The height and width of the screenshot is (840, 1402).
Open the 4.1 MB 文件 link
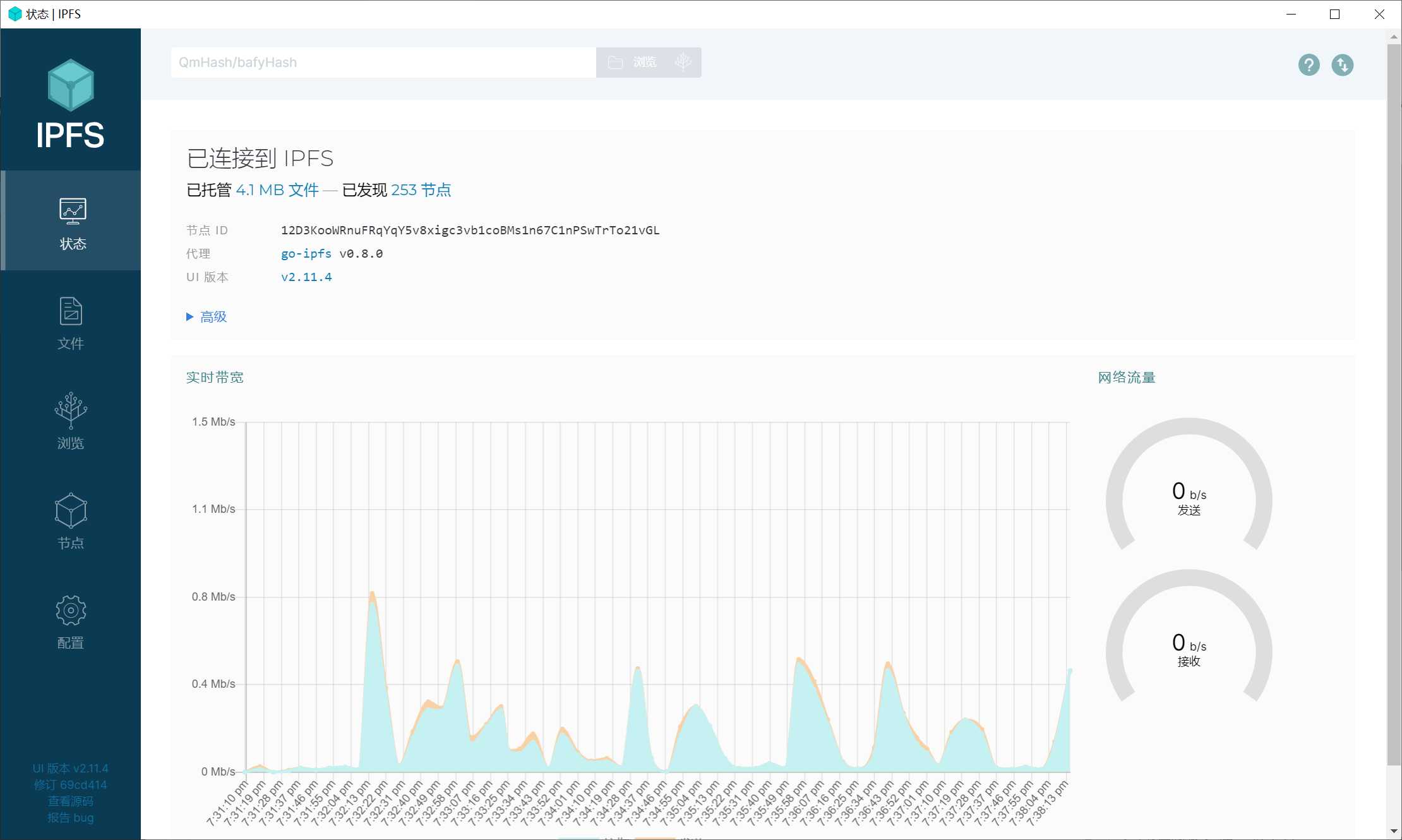pyautogui.click(x=277, y=190)
